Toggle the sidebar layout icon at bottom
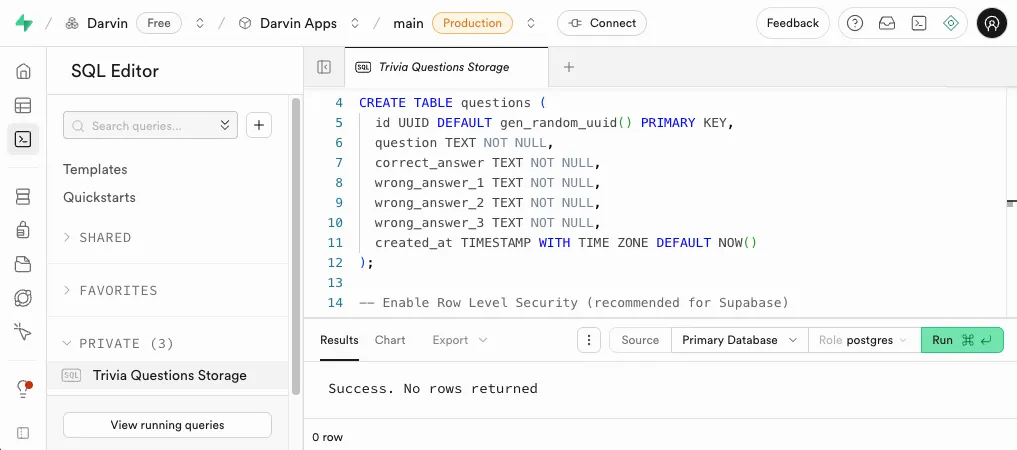Screen dimensions: 1017x450 coord(23,432)
